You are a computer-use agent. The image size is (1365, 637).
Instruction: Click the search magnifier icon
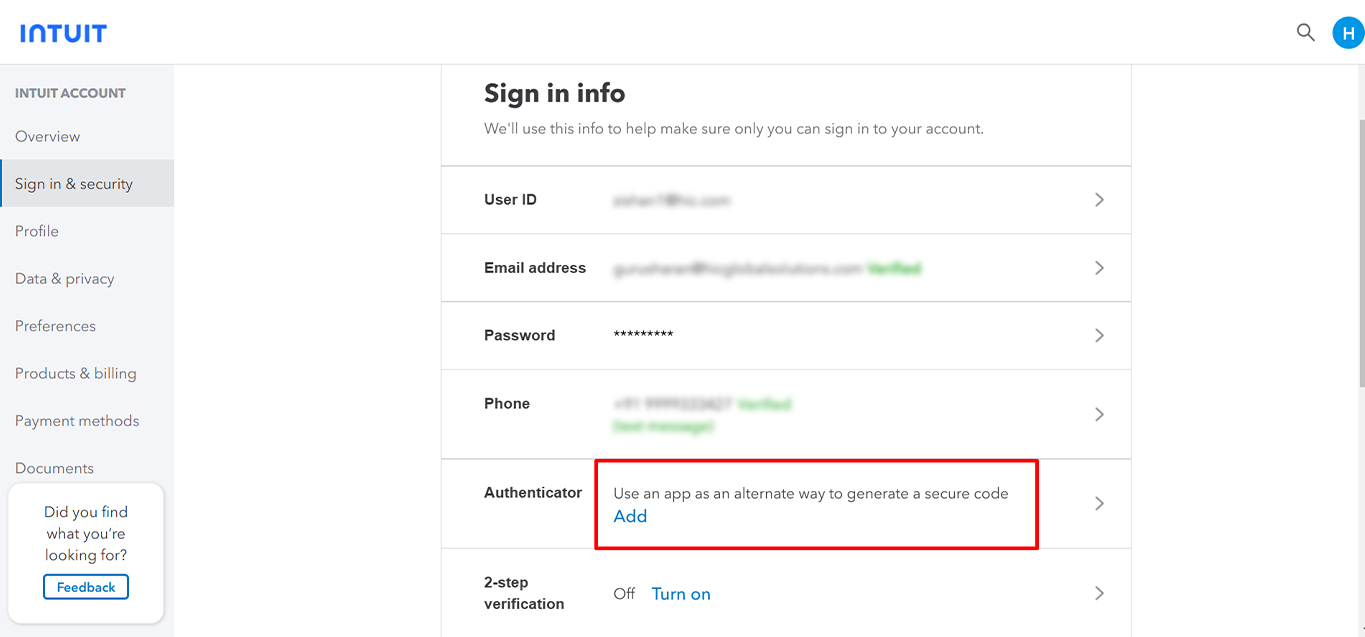pyautogui.click(x=1305, y=32)
